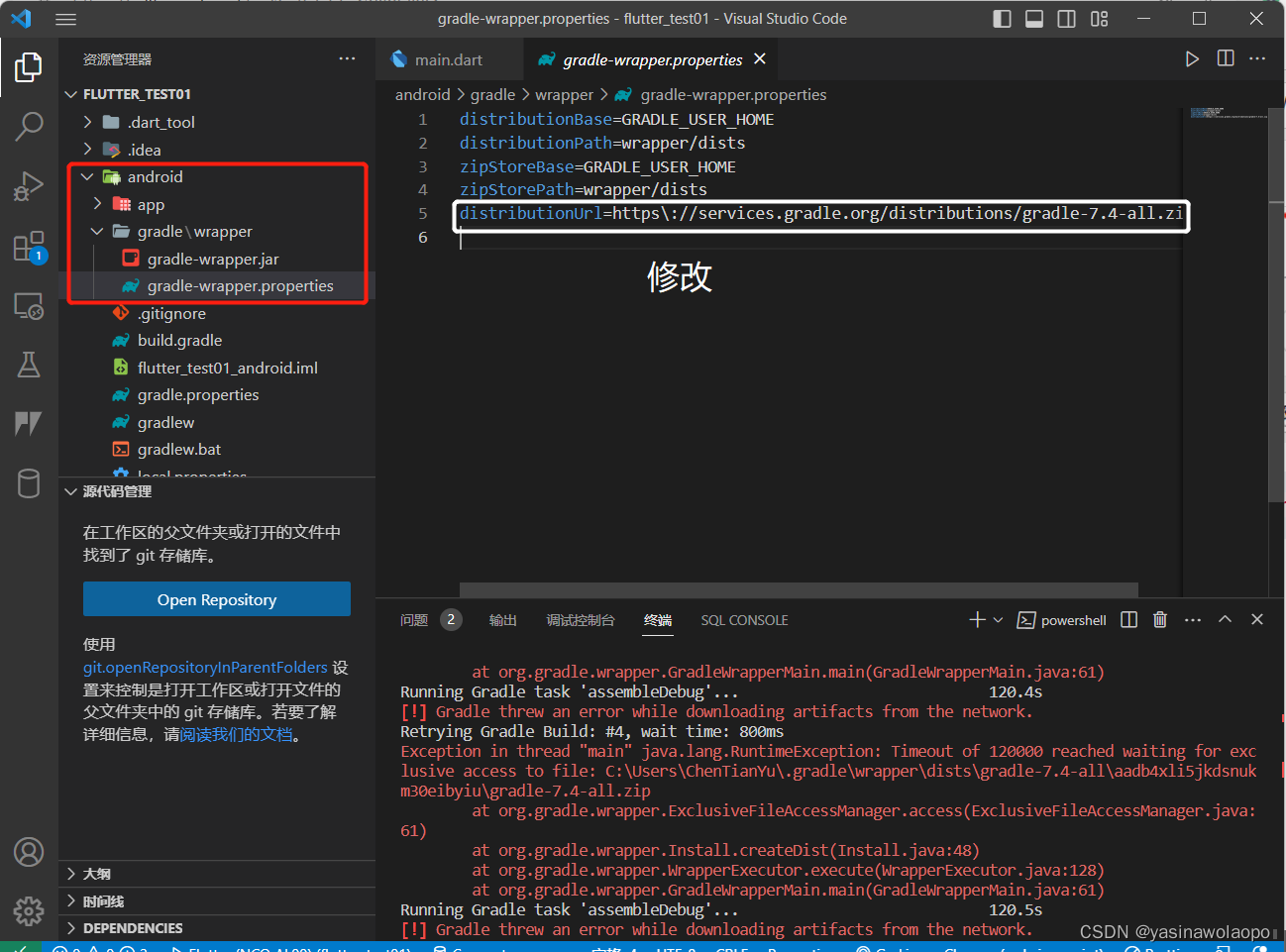Open gradle.properties in the file tree
Viewport: 1286px width, 952px height.
[x=198, y=394]
